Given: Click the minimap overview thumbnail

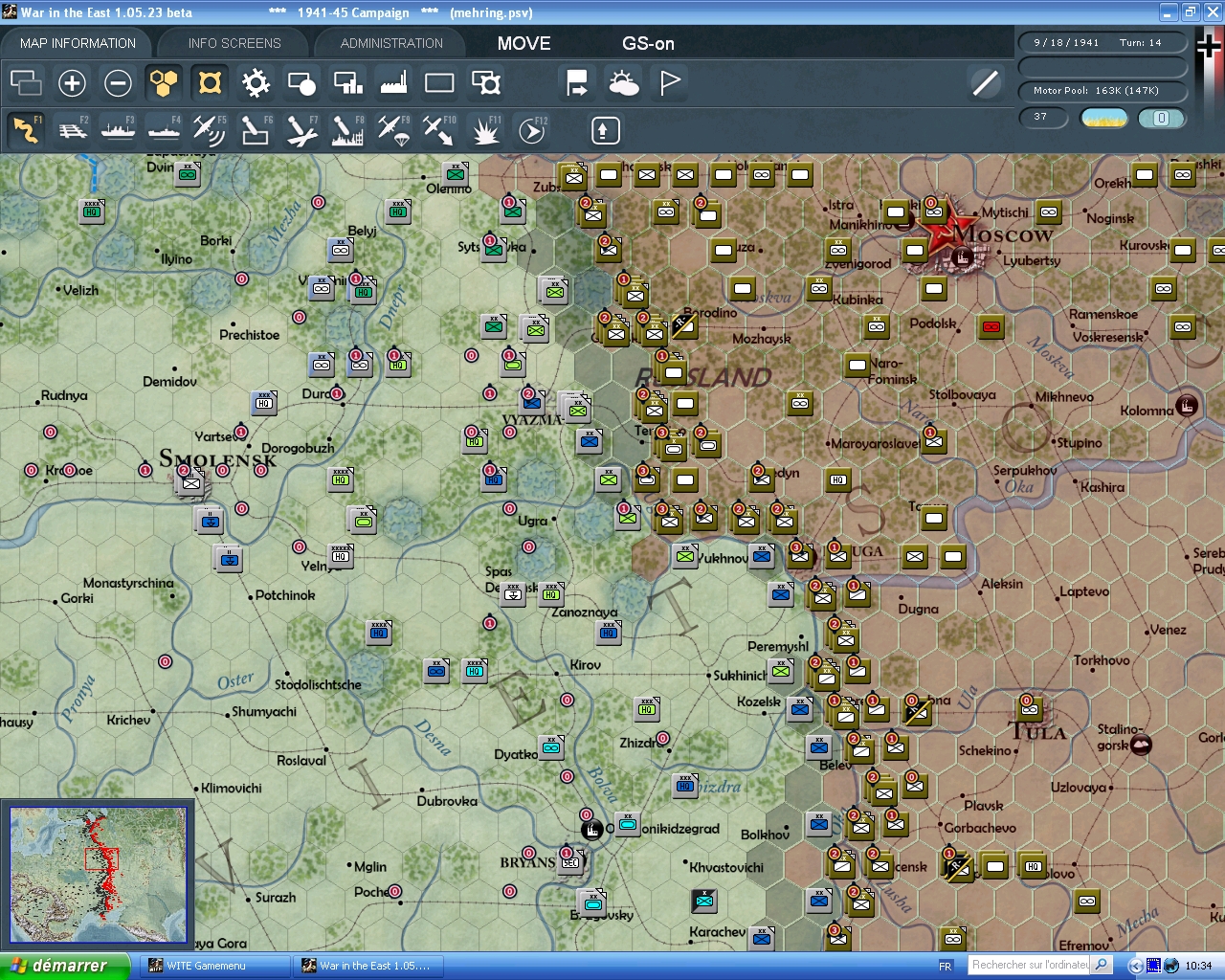Looking at the screenshot, I should pos(98,874).
